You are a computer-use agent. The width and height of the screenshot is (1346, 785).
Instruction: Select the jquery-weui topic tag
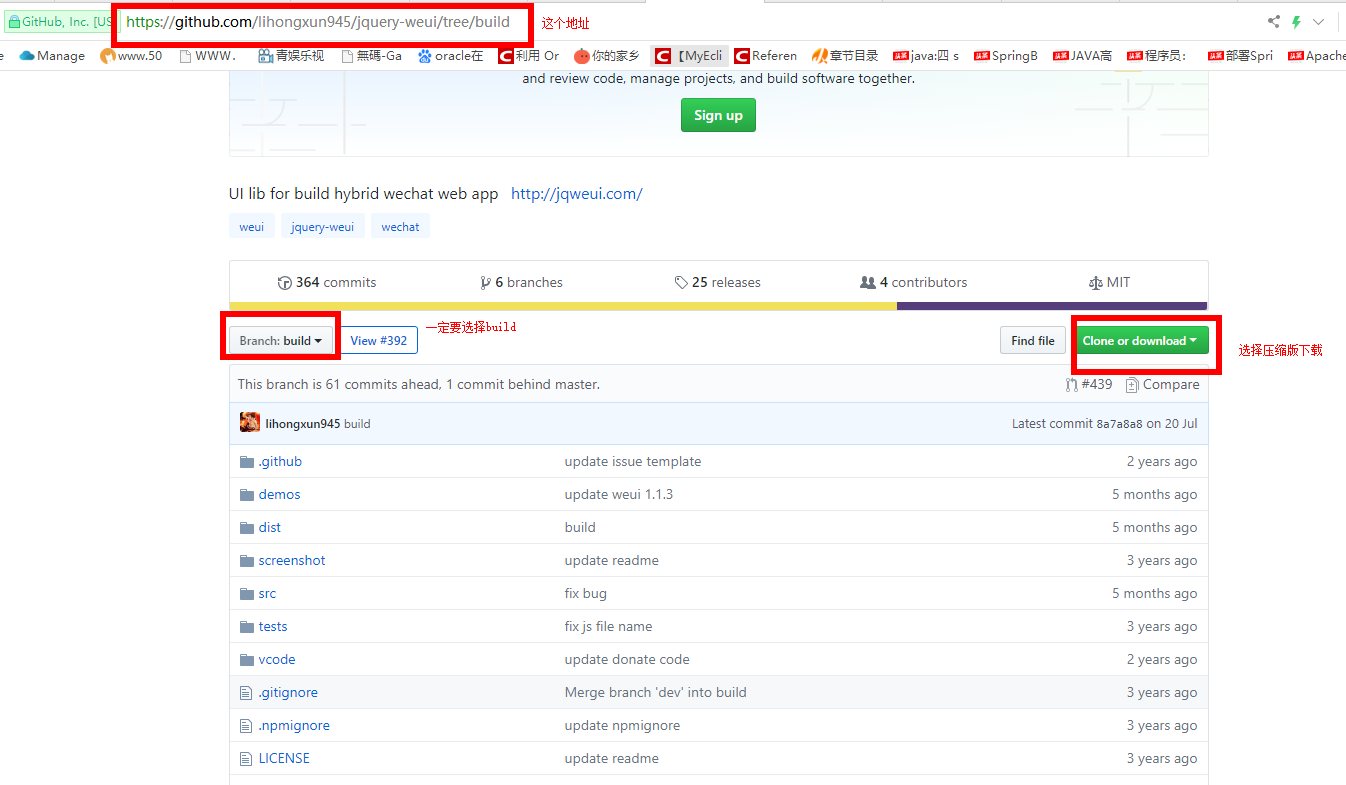pyautogui.click(x=322, y=227)
